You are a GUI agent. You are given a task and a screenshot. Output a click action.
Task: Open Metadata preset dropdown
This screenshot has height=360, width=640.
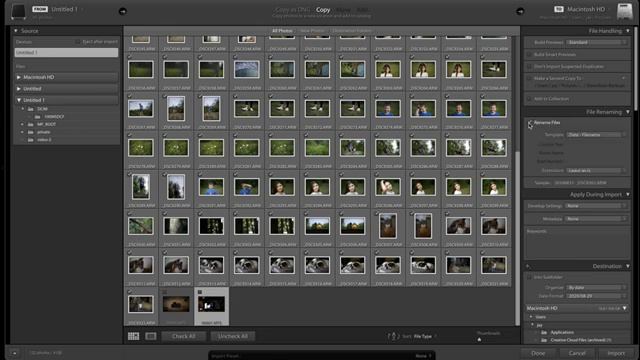[596, 219]
